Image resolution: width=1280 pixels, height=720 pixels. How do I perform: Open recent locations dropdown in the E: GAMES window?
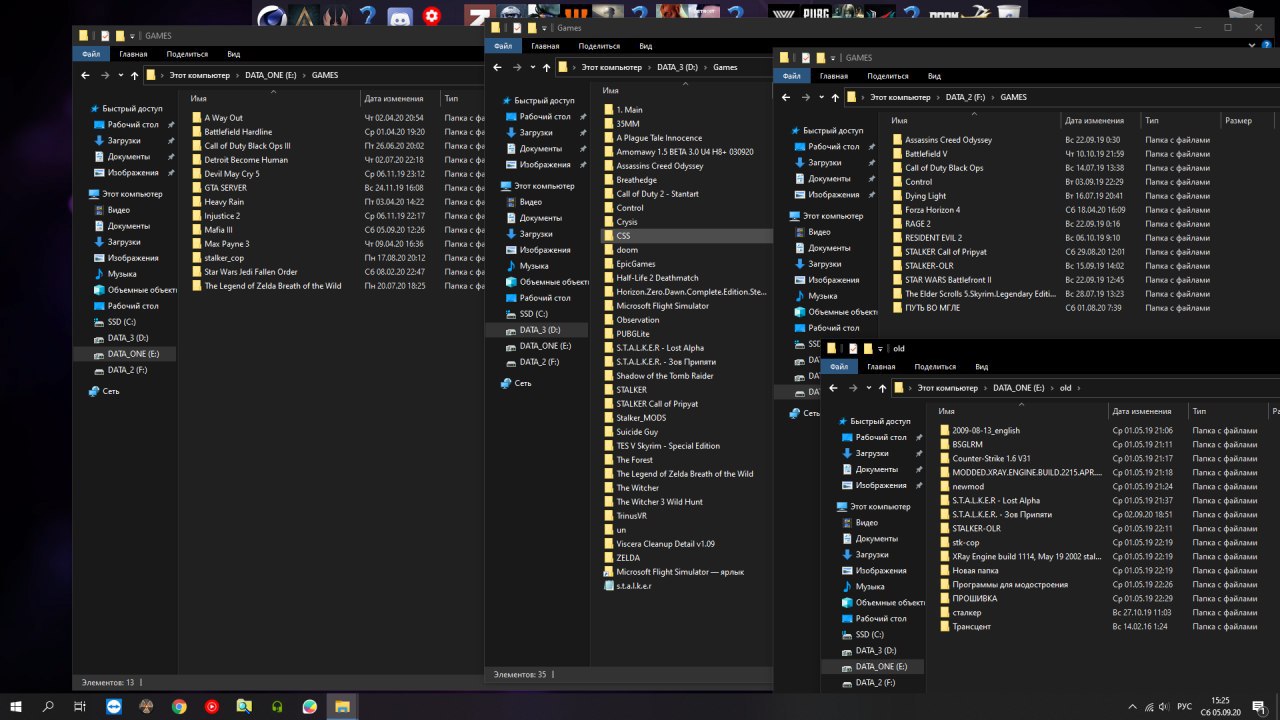click(x=121, y=75)
